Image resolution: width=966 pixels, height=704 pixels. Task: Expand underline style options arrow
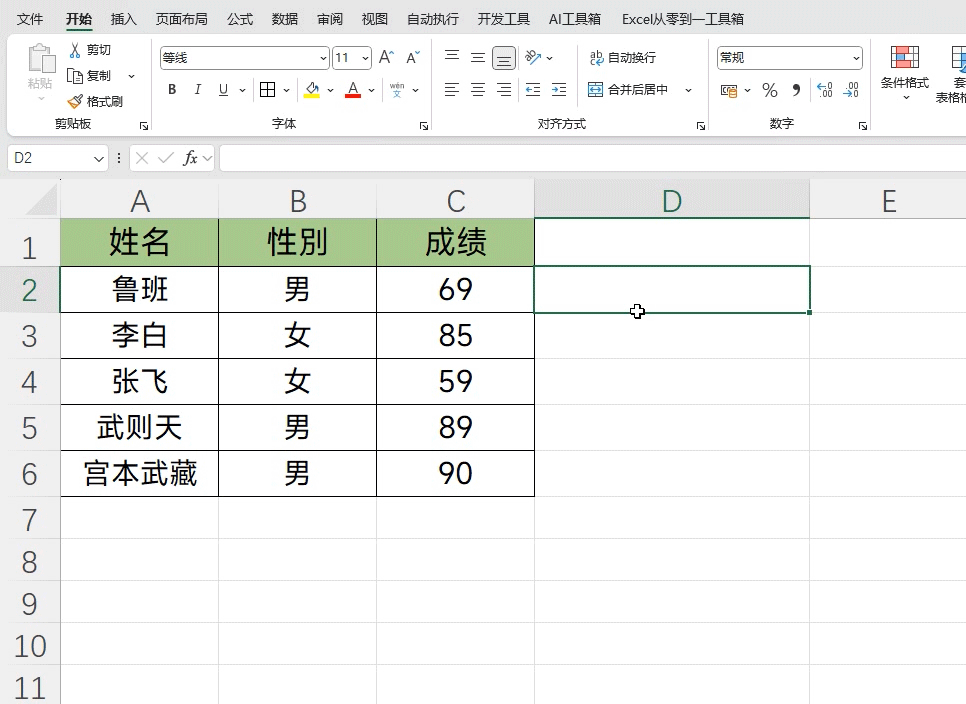[242, 90]
